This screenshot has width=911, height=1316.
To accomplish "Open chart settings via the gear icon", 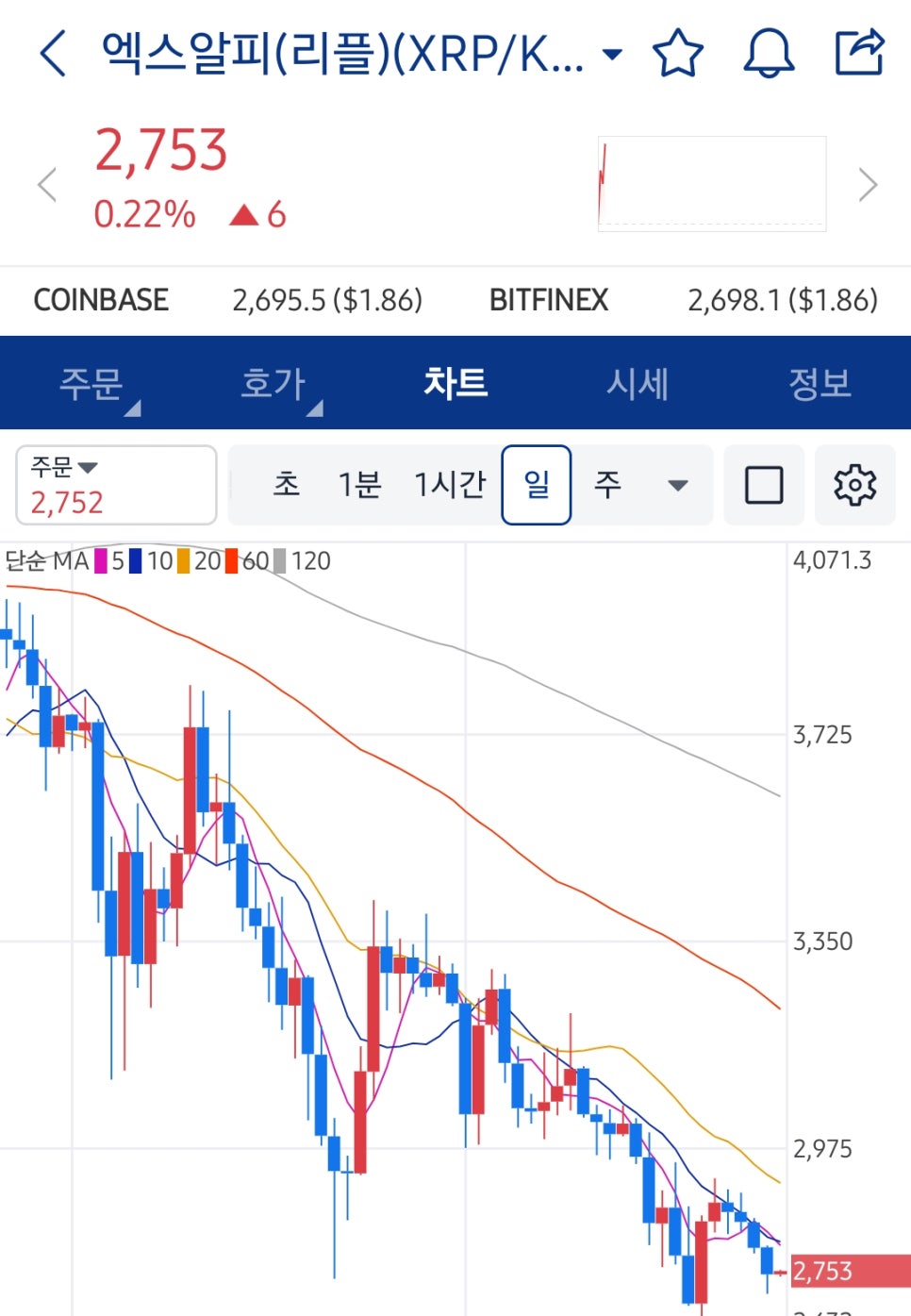I will click(x=853, y=485).
